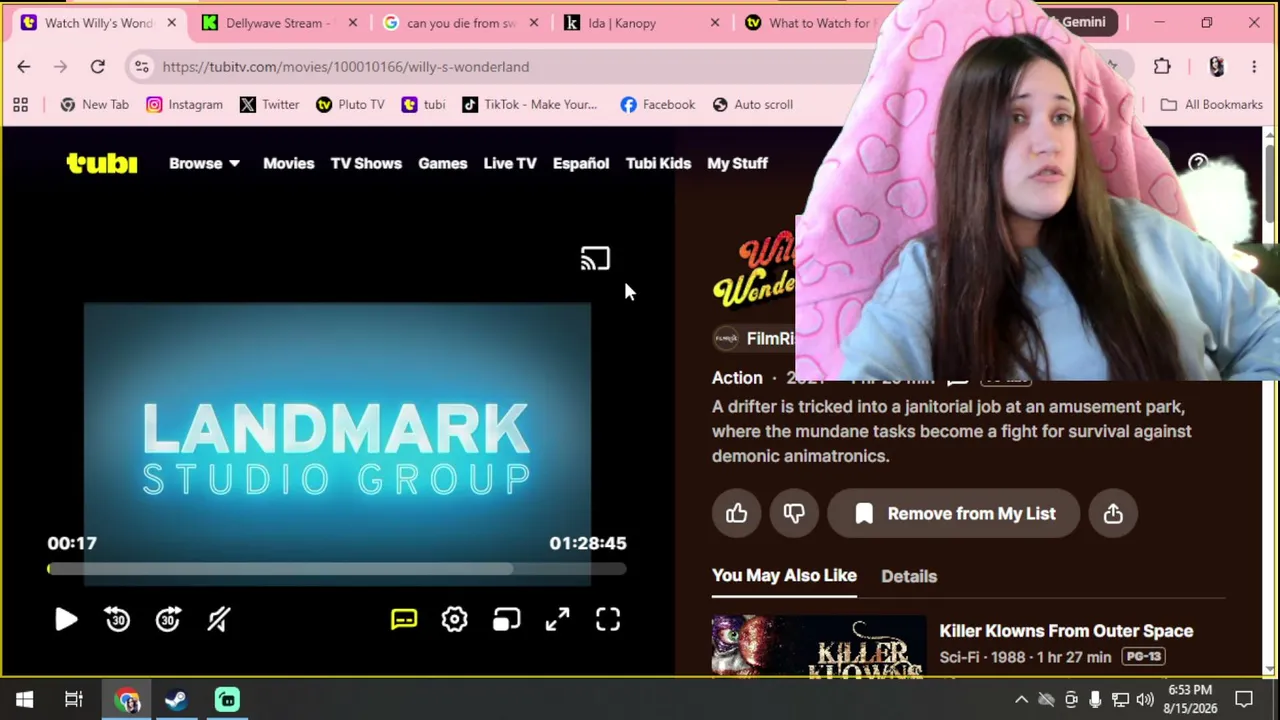Switch to the What to Watch tab
1280x720 pixels.
click(810, 23)
